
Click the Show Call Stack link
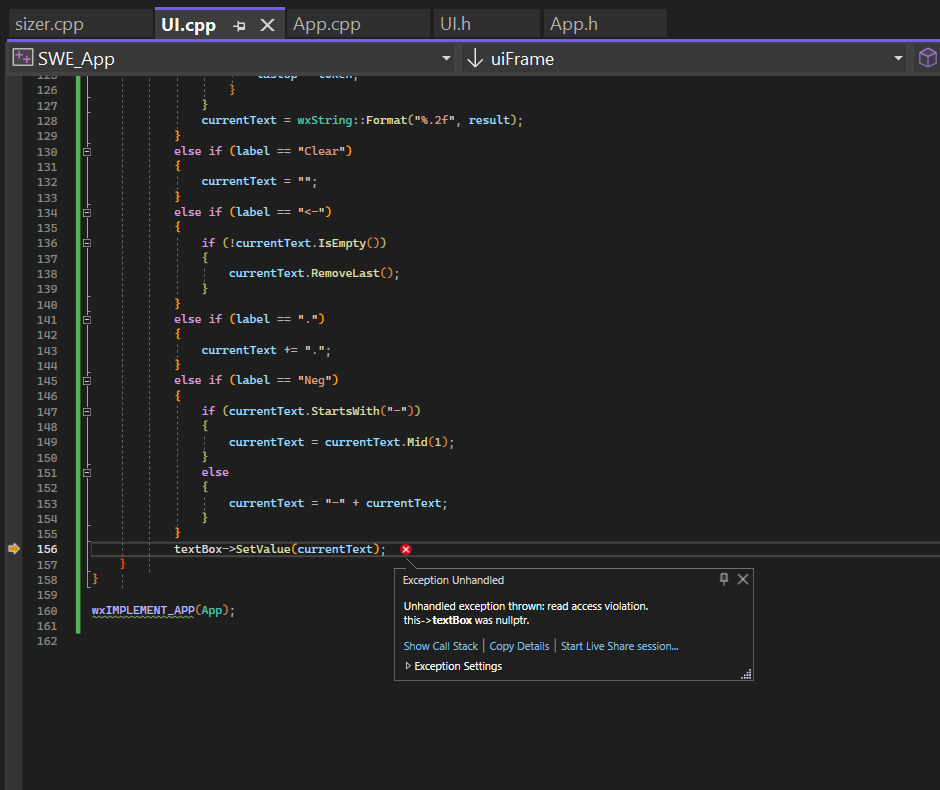pos(440,646)
